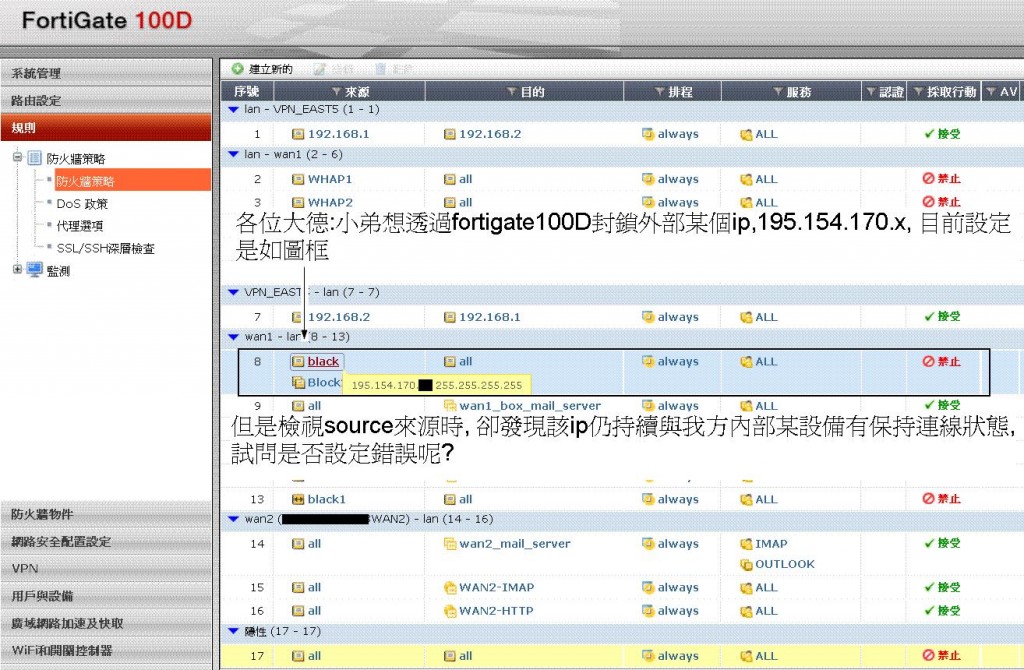The image size is (1024, 670).
Task: Click the IMAP service in rule 14
Action: (771, 543)
